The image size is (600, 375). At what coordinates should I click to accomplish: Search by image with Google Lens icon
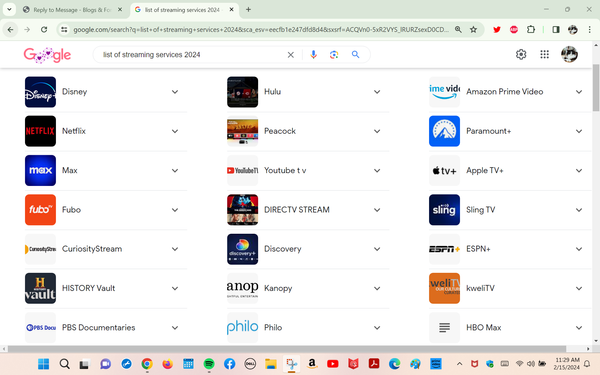pyautogui.click(x=334, y=55)
